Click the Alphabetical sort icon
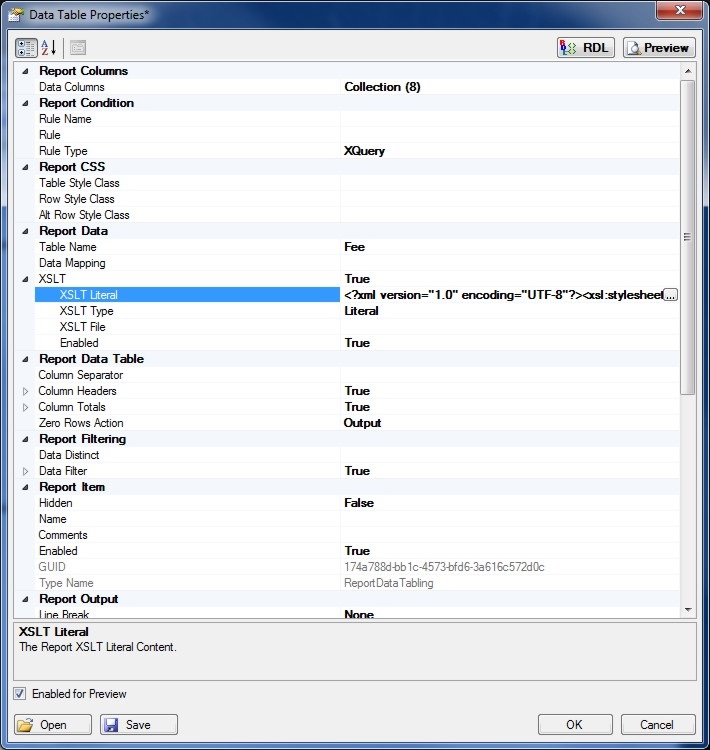The height and width of the screenshot is (750, 710). point(49,48)
